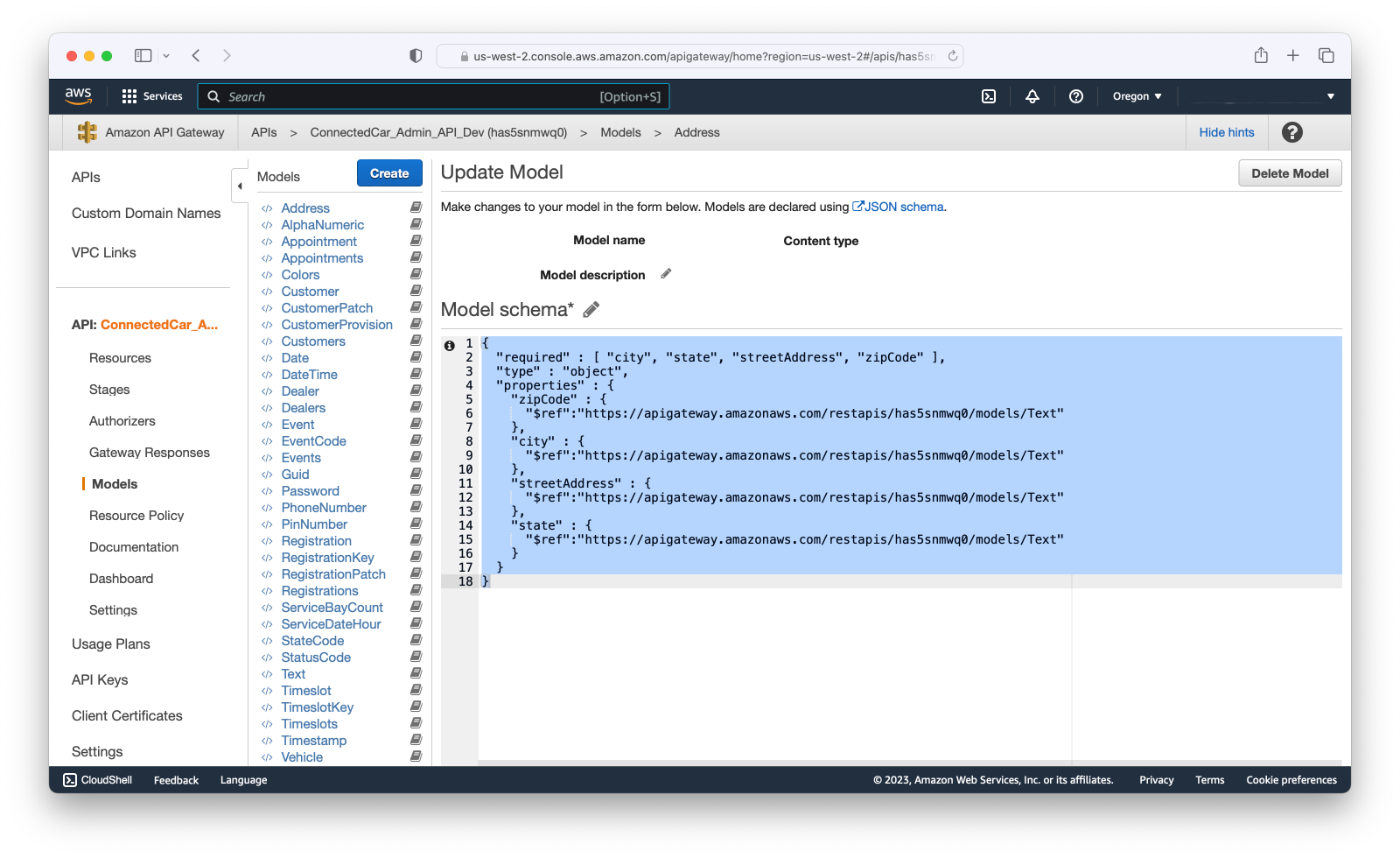1400x858 pixels.
Task: Select the Vehicle model in list
Action: (x=302, y=757)
